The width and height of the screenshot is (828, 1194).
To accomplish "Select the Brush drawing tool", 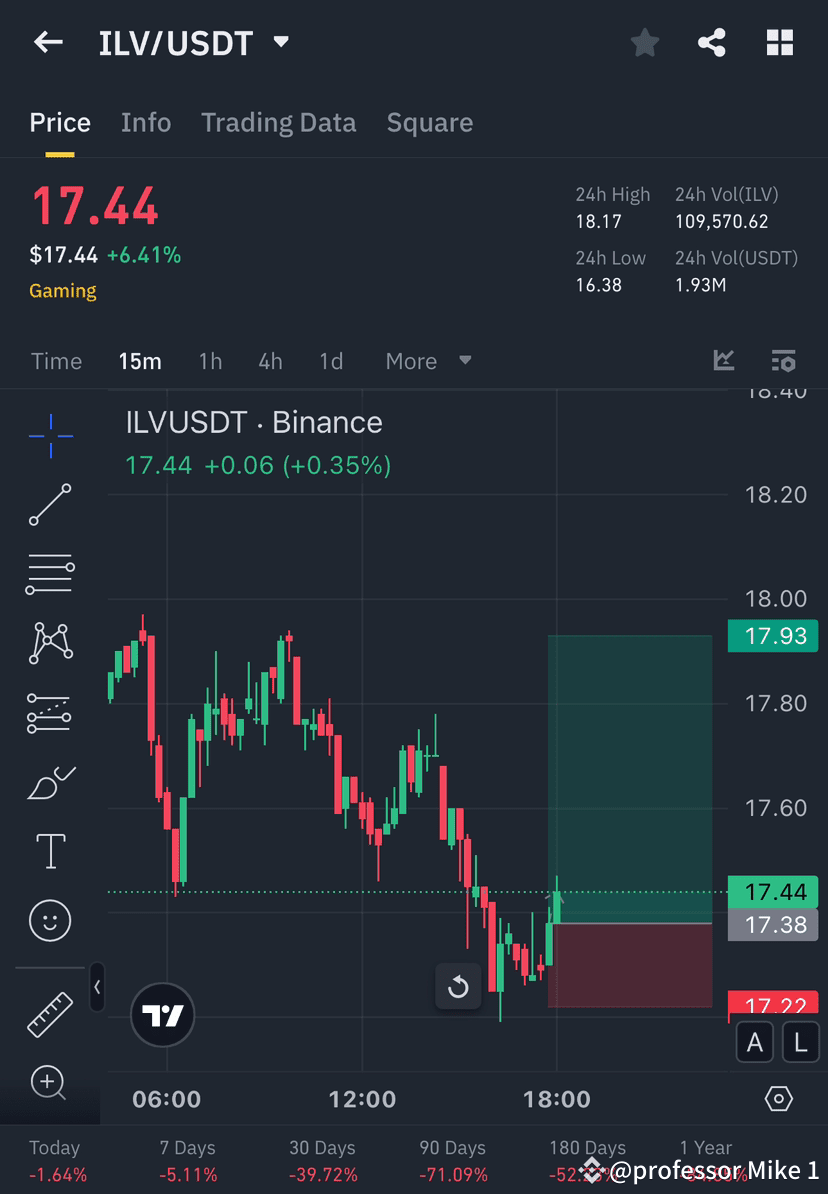I will [50, 781].
